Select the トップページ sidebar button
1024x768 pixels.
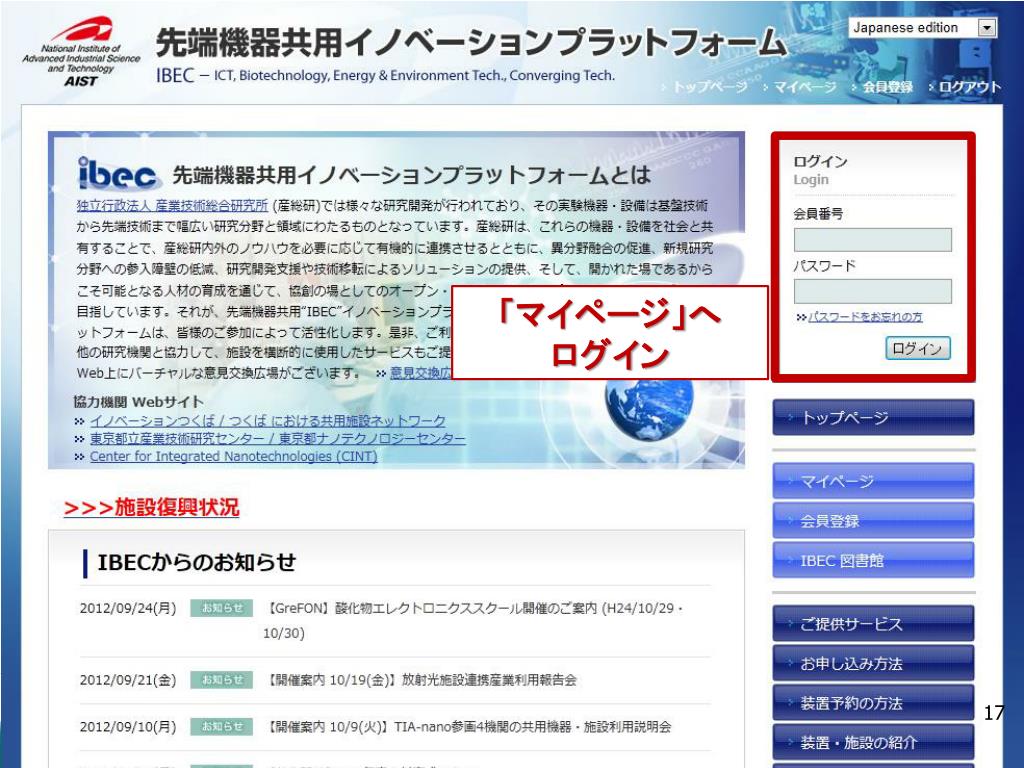click(x=873, y=417)
